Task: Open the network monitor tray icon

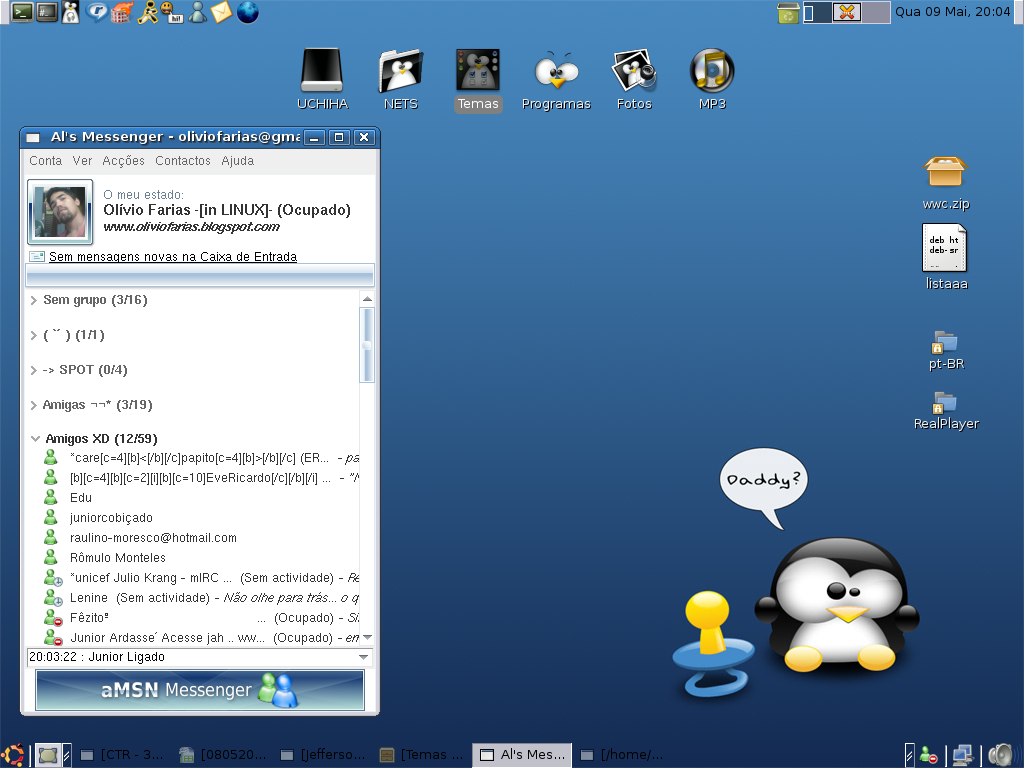Action: click(x=962, y=755)
